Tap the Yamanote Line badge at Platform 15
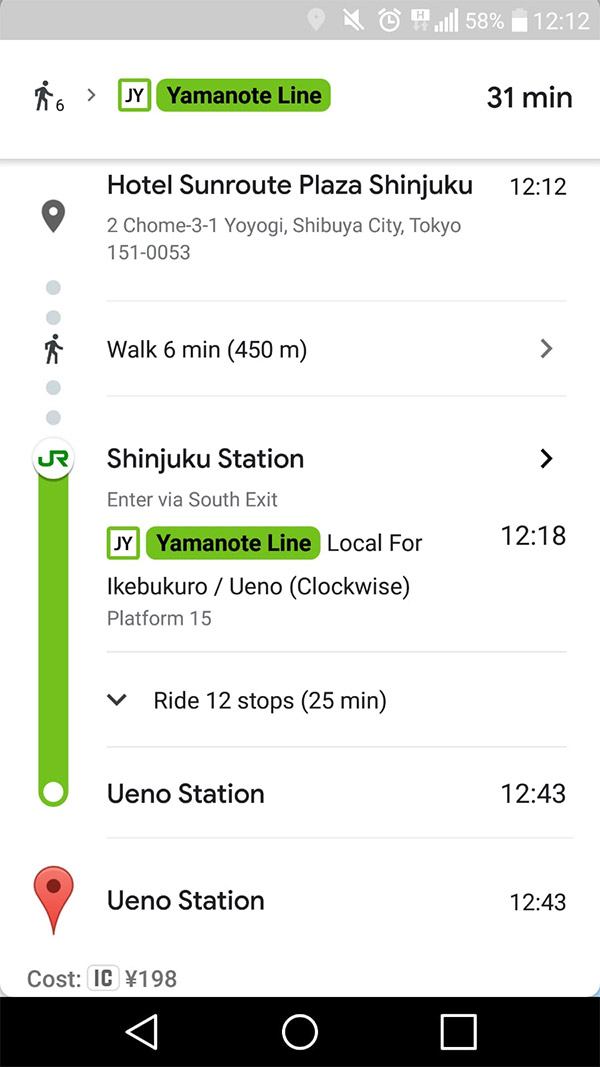Screen dimensions: 600x1067 [x=233, y=543]
